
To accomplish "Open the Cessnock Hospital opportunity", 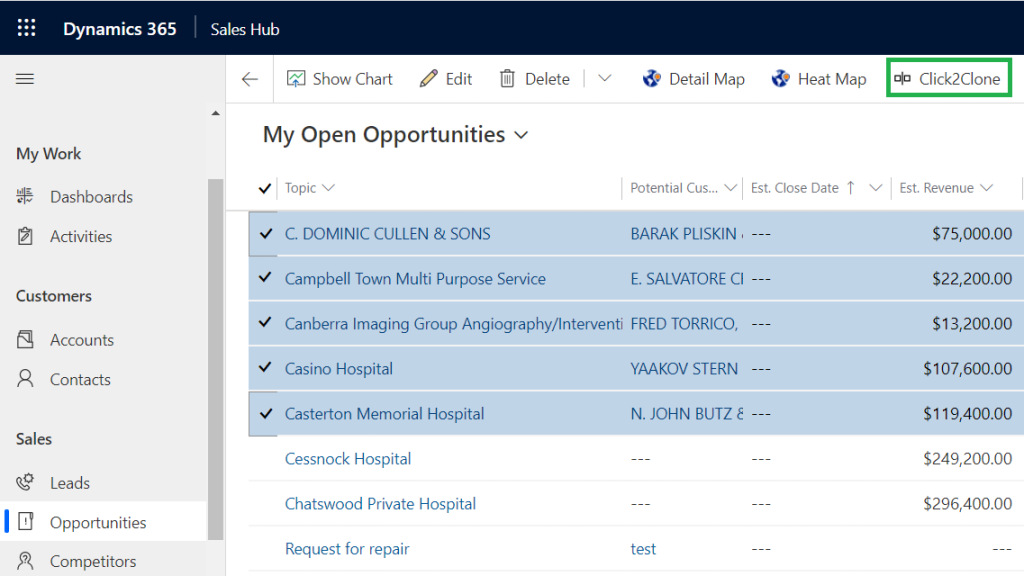I will (x=348, y=458).
